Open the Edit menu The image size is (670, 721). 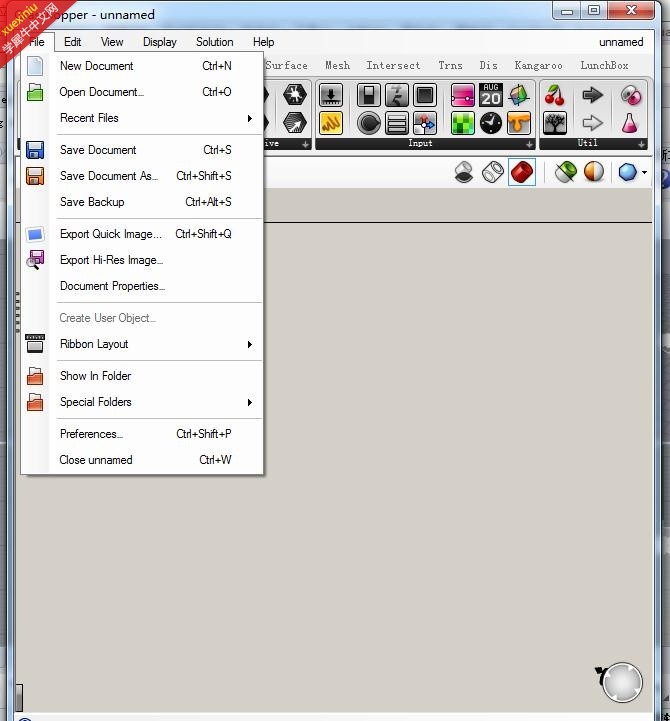(x=73, y=42)
